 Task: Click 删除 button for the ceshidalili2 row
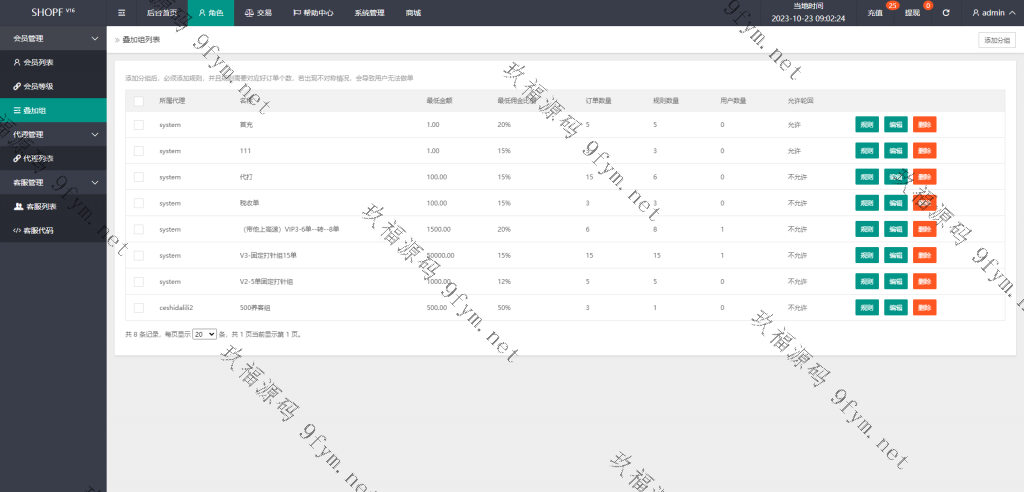pyautogui.click(x=925, y=308)
